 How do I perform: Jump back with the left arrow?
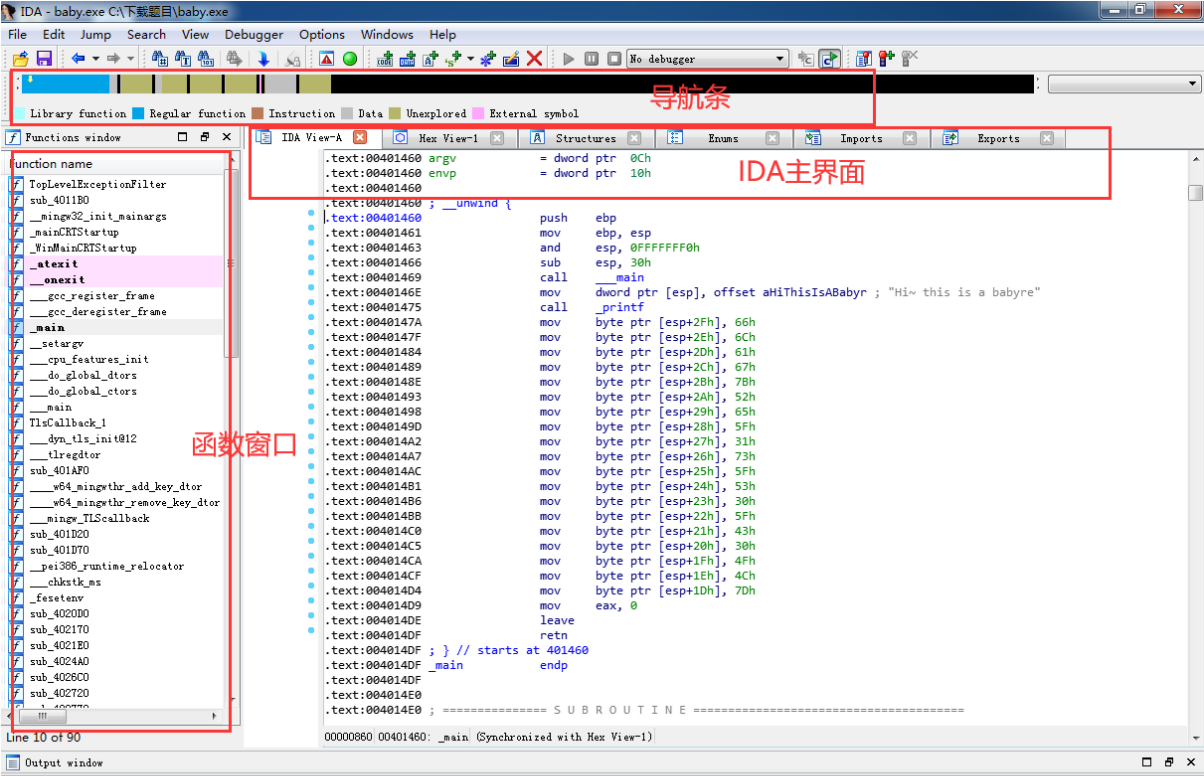[78, 59]
